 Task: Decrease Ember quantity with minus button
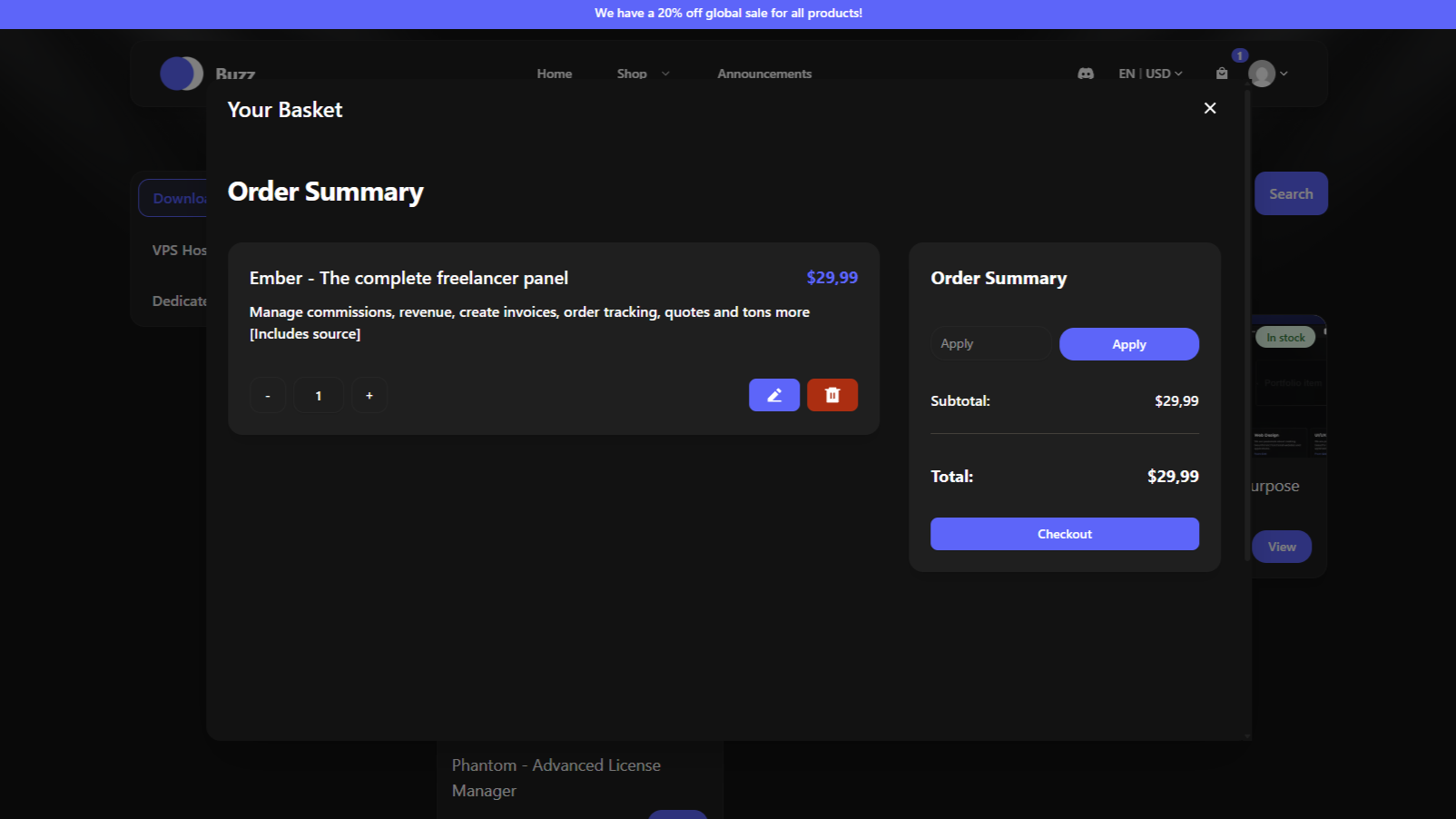(x=268, y=395)
